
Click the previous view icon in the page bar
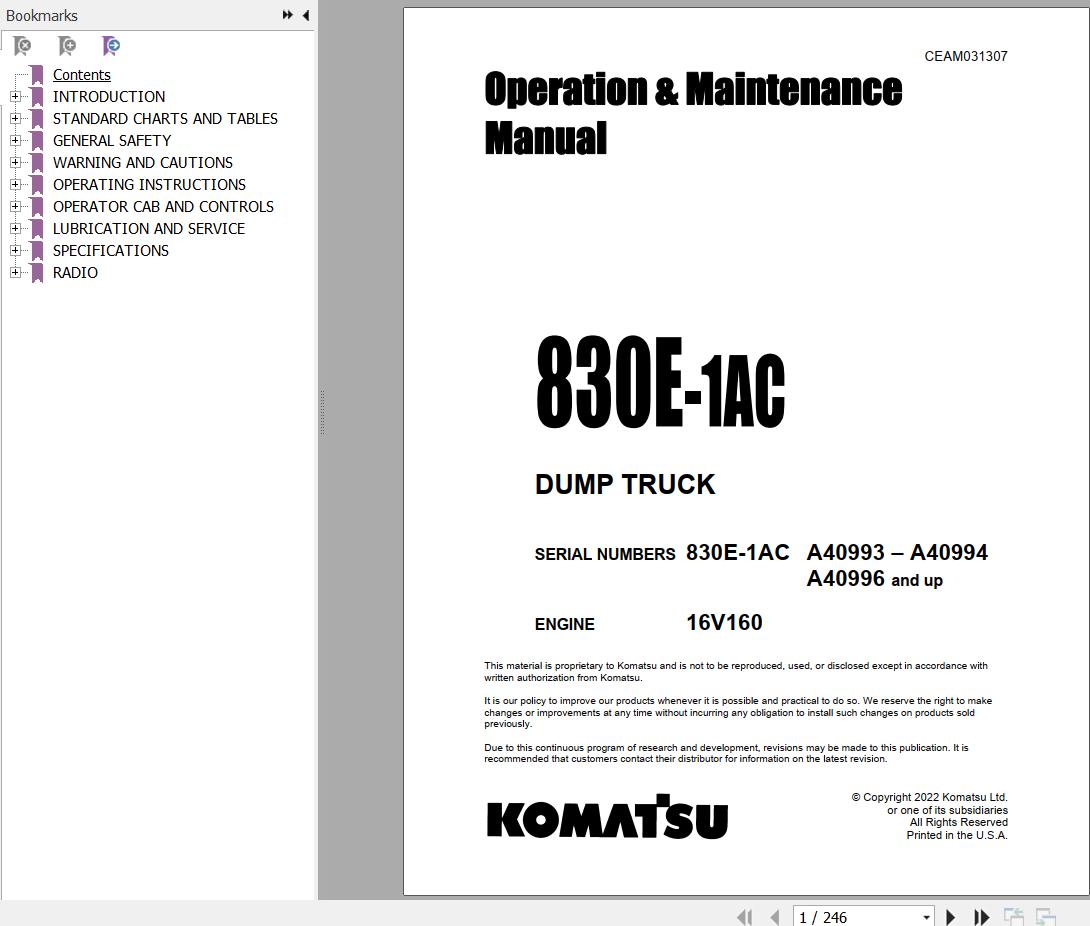click(1014, 918)
